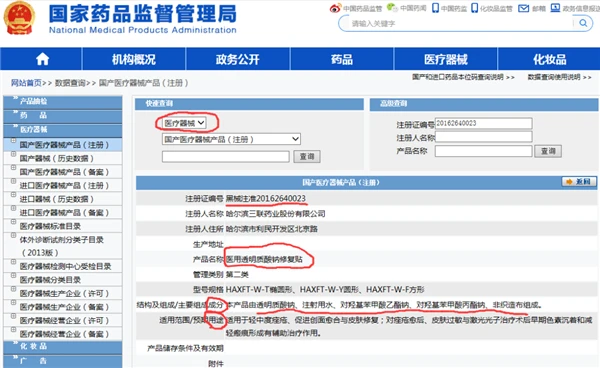Click management category value 第二类

point(237,274)
